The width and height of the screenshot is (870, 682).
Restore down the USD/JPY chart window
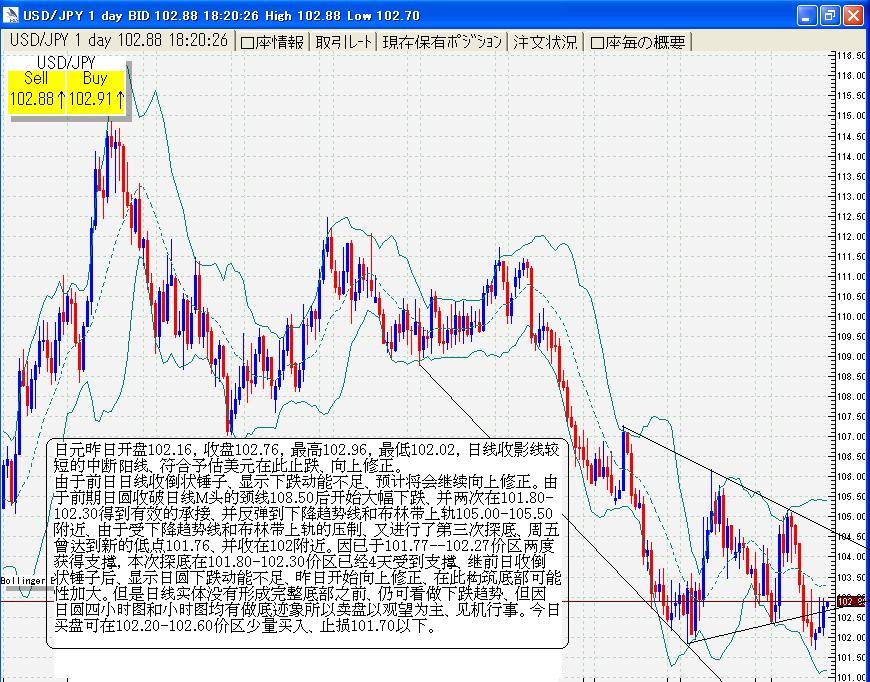pyautogui.click(x=830, y=16)
